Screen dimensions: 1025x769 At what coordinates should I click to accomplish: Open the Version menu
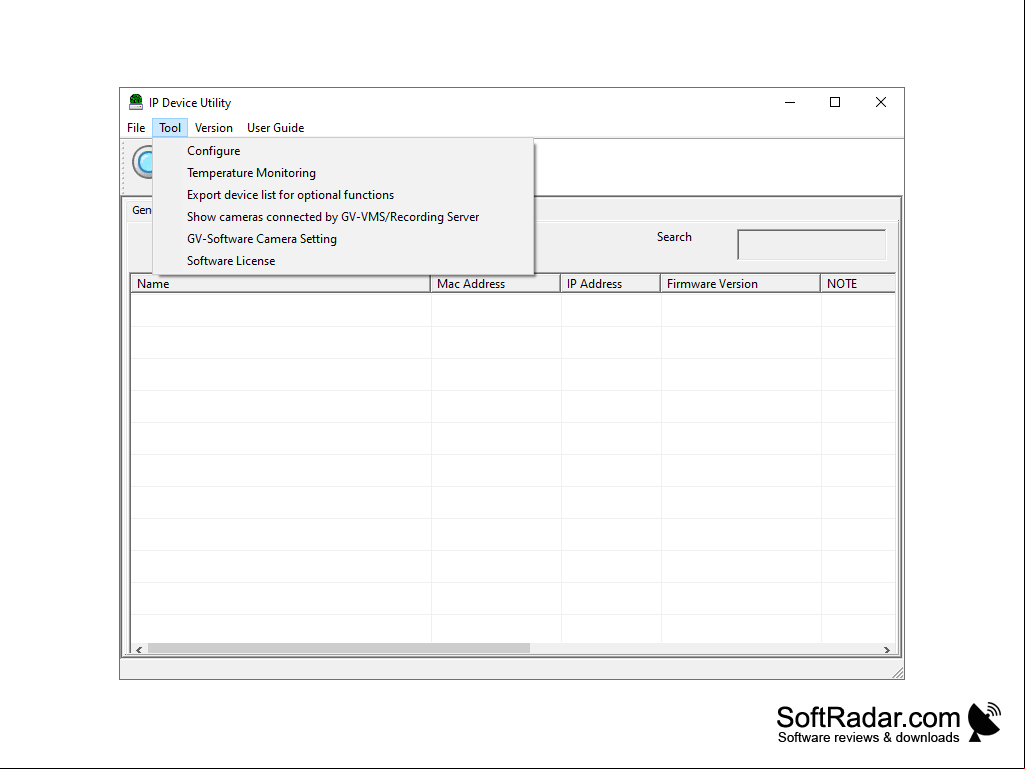pos(214,128)
